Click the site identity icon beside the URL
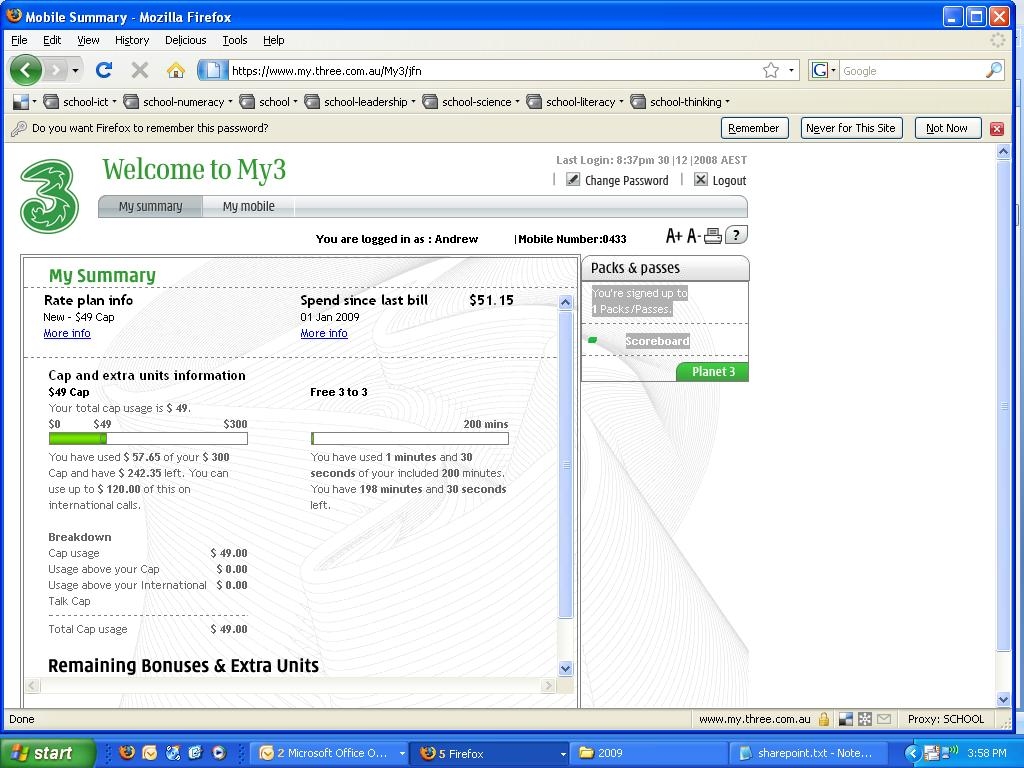 point(212,70)
